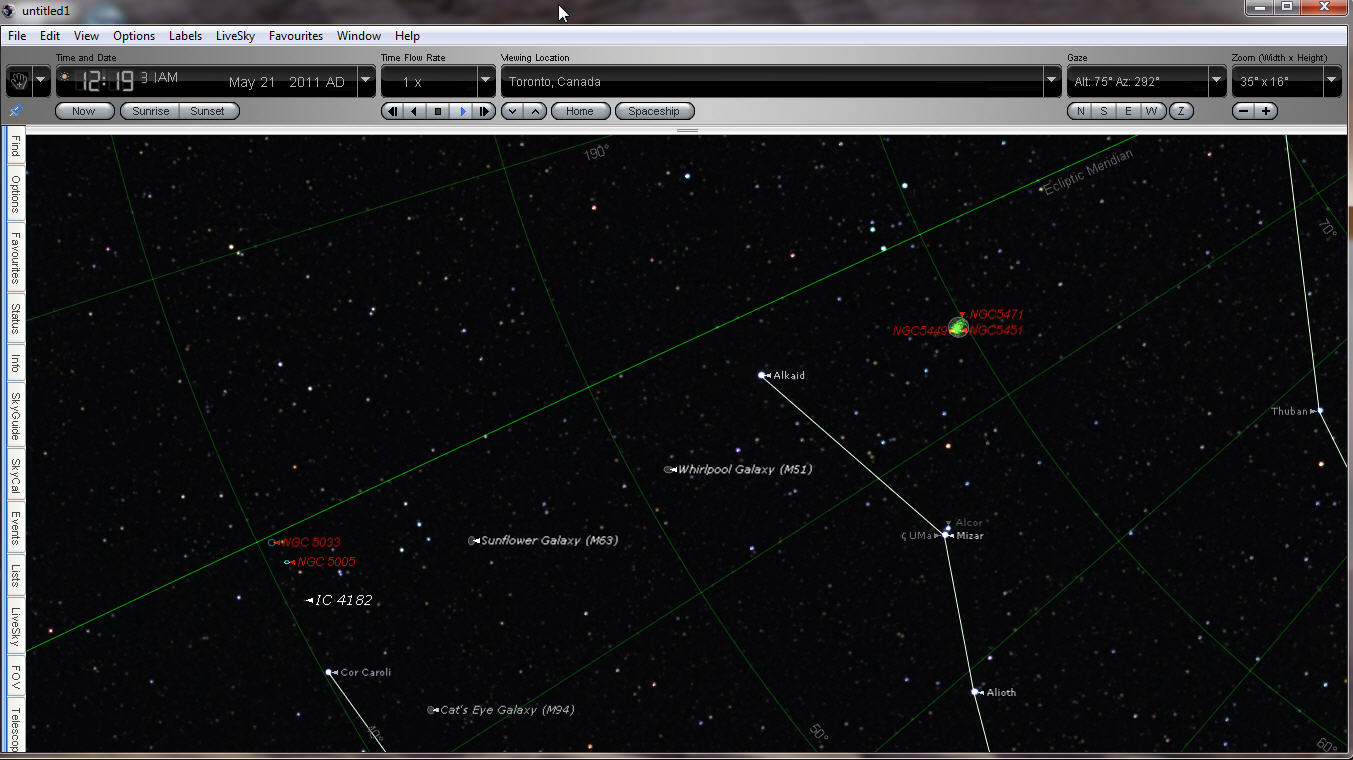Open the LiveSky menu

click(235, 36)
